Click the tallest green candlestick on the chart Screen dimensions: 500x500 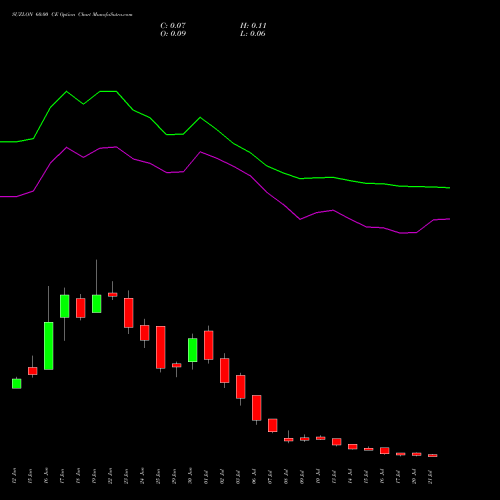[49, 346]
